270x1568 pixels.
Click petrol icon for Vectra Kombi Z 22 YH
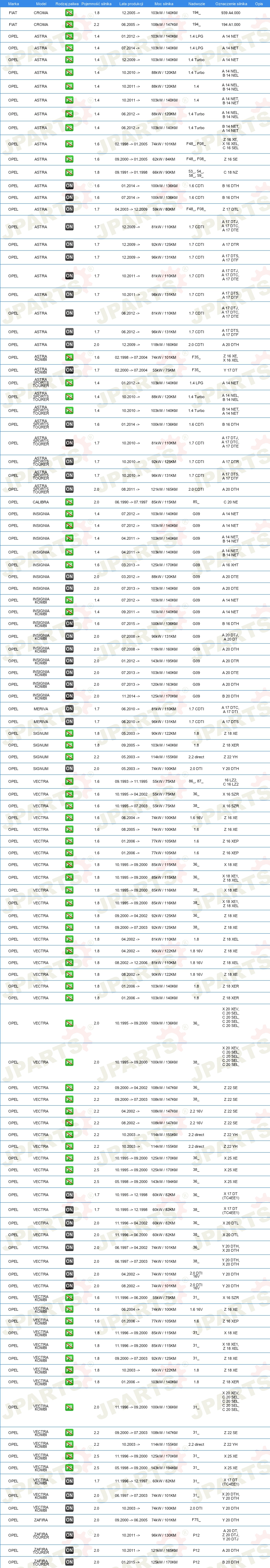69,1444
